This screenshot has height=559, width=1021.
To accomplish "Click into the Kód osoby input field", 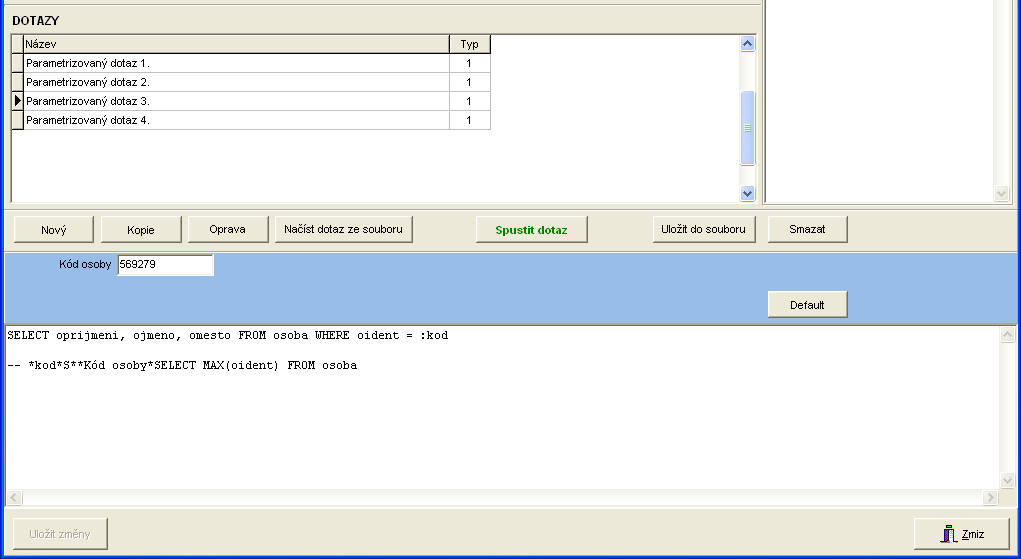I will [x=164, y=265].
